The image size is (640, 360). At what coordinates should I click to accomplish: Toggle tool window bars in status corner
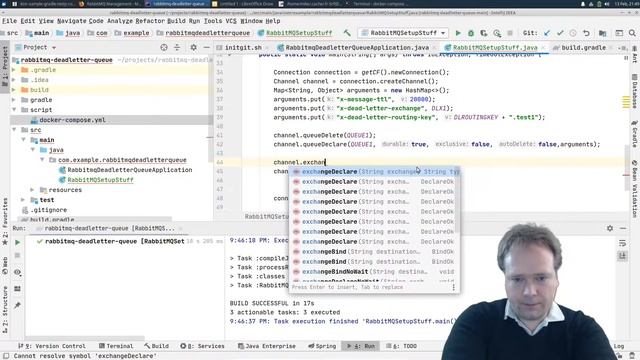[6, 356]
